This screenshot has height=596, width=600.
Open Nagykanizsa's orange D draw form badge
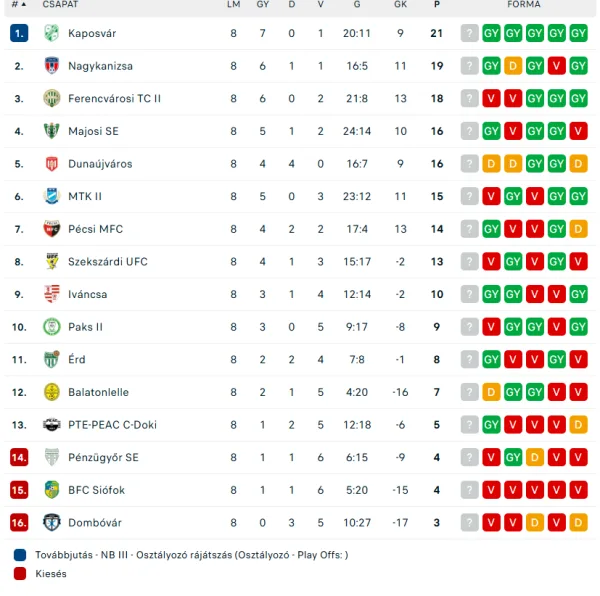click(513, 66)
